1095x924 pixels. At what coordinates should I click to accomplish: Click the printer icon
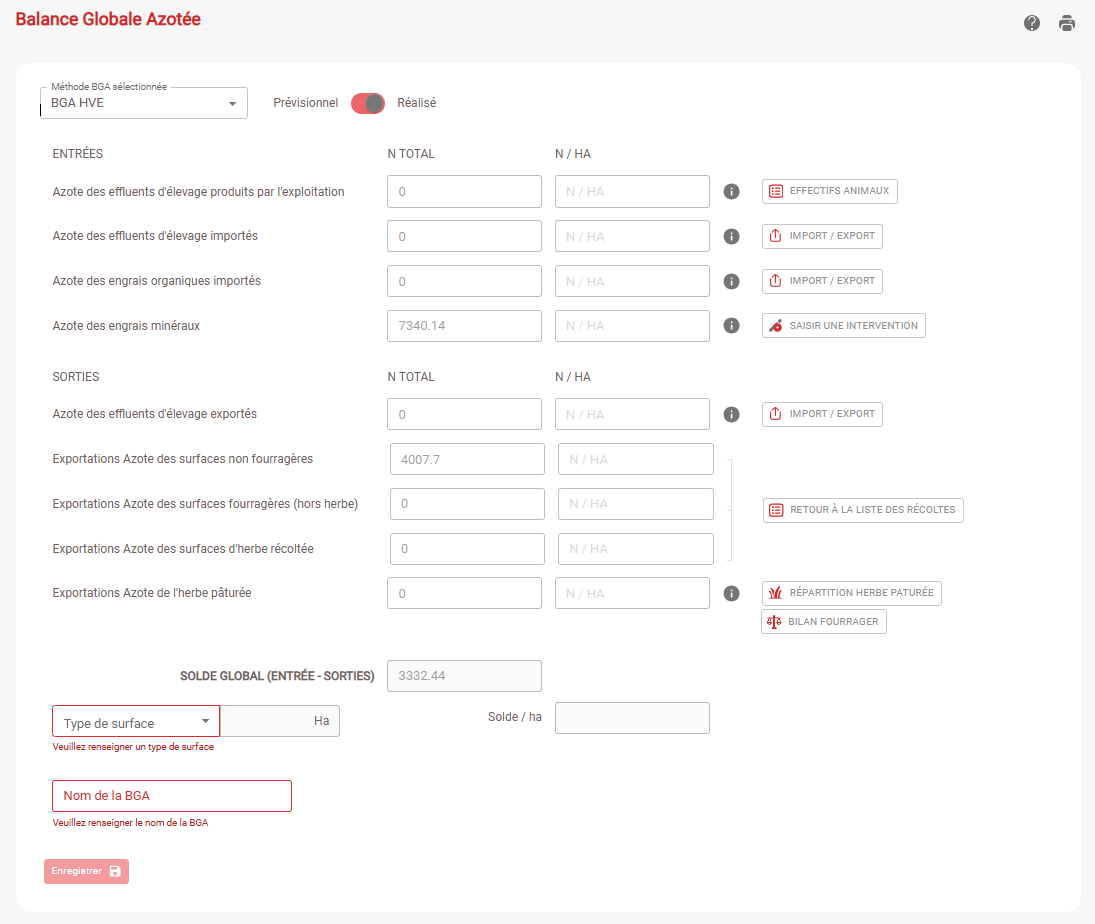point(1066,23)
